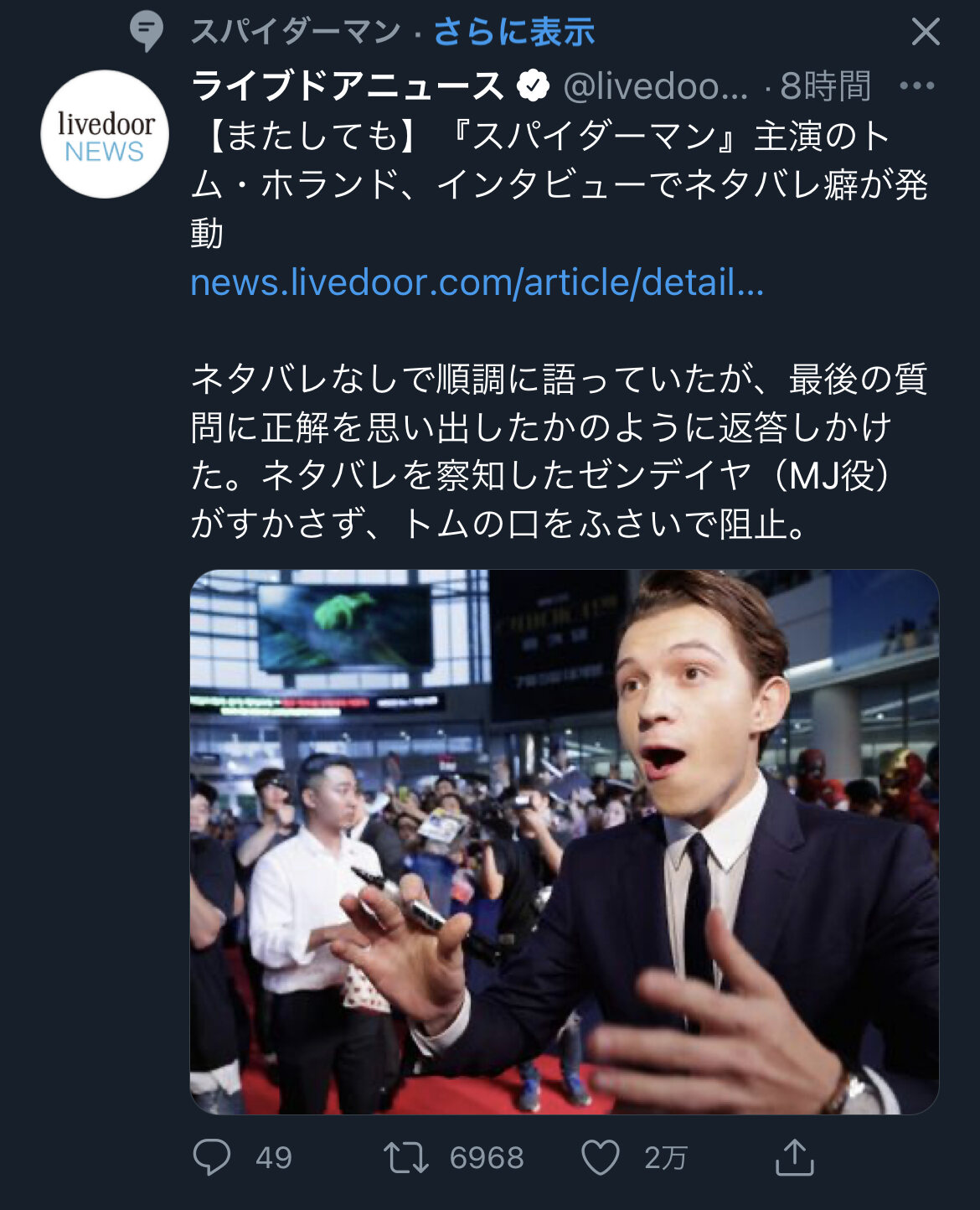Image resolution: width=980 pixels, height=1210 pixels.
Task: Open the Tom Holland photo
Action: tap(565, 842)
